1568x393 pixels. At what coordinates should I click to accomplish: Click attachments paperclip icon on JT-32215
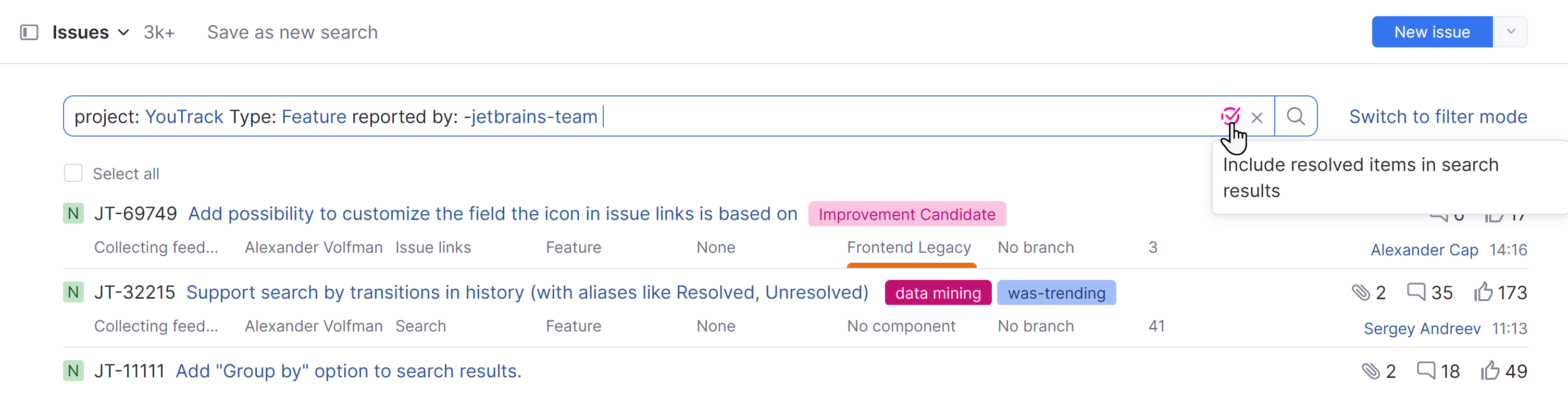pyautogui.click(x=1361, y=292)
